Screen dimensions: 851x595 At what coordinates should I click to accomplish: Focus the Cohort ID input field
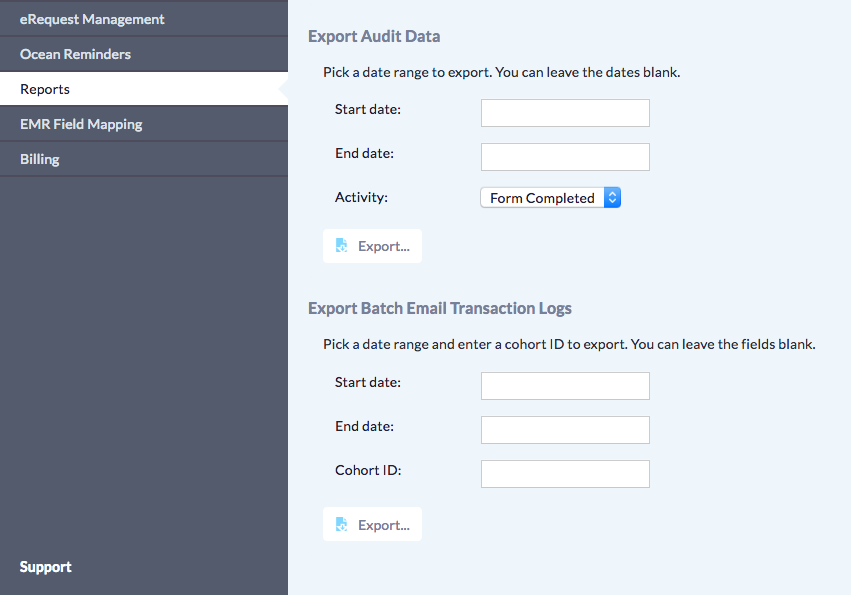click(x=565, y=474)
